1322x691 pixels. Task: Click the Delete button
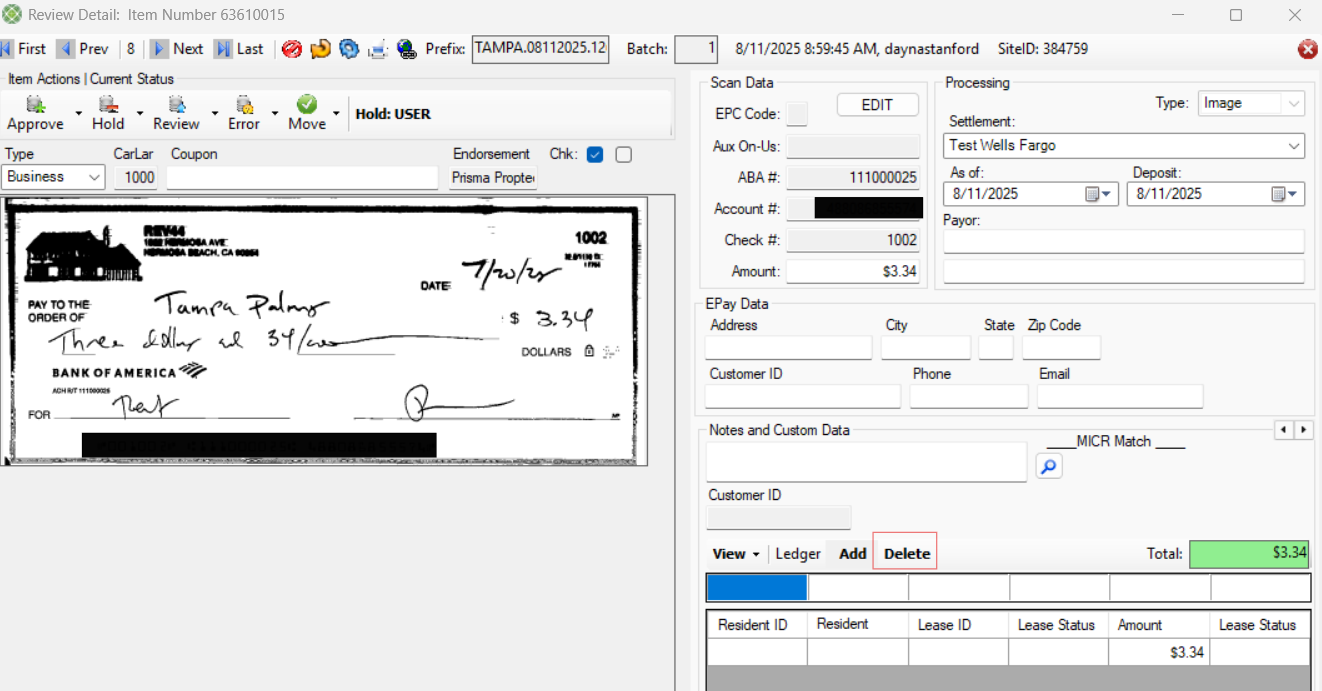point(906,554)
